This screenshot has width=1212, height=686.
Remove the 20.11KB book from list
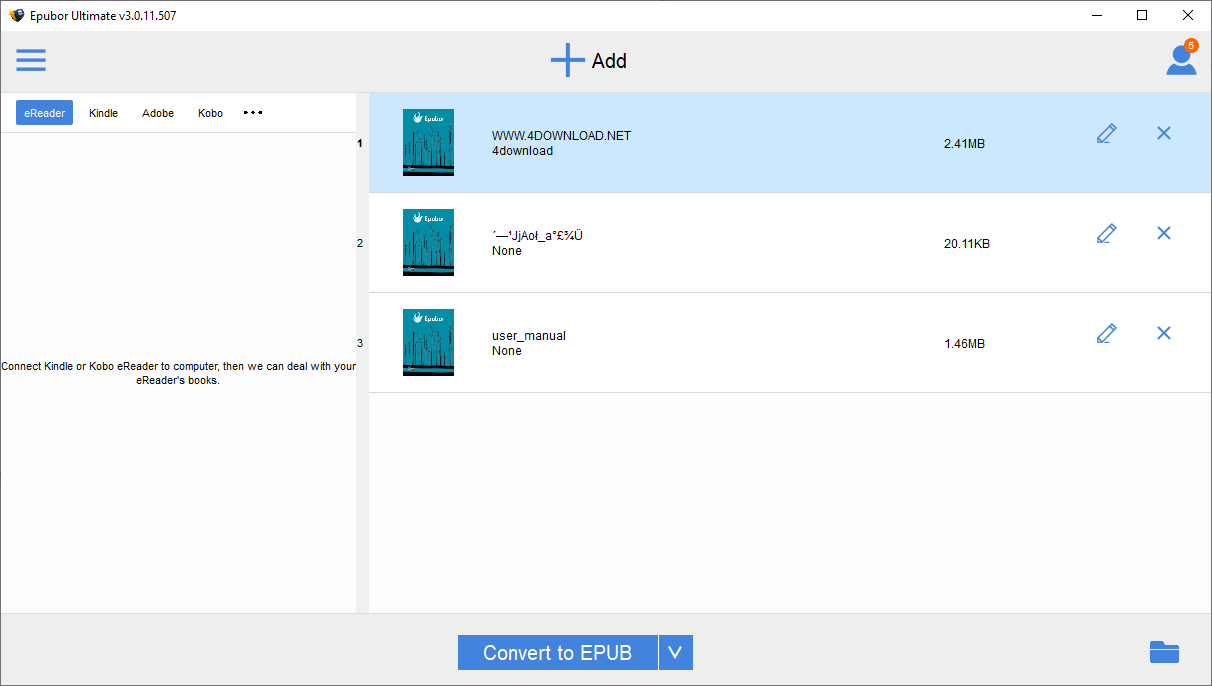pos(1164,233)
